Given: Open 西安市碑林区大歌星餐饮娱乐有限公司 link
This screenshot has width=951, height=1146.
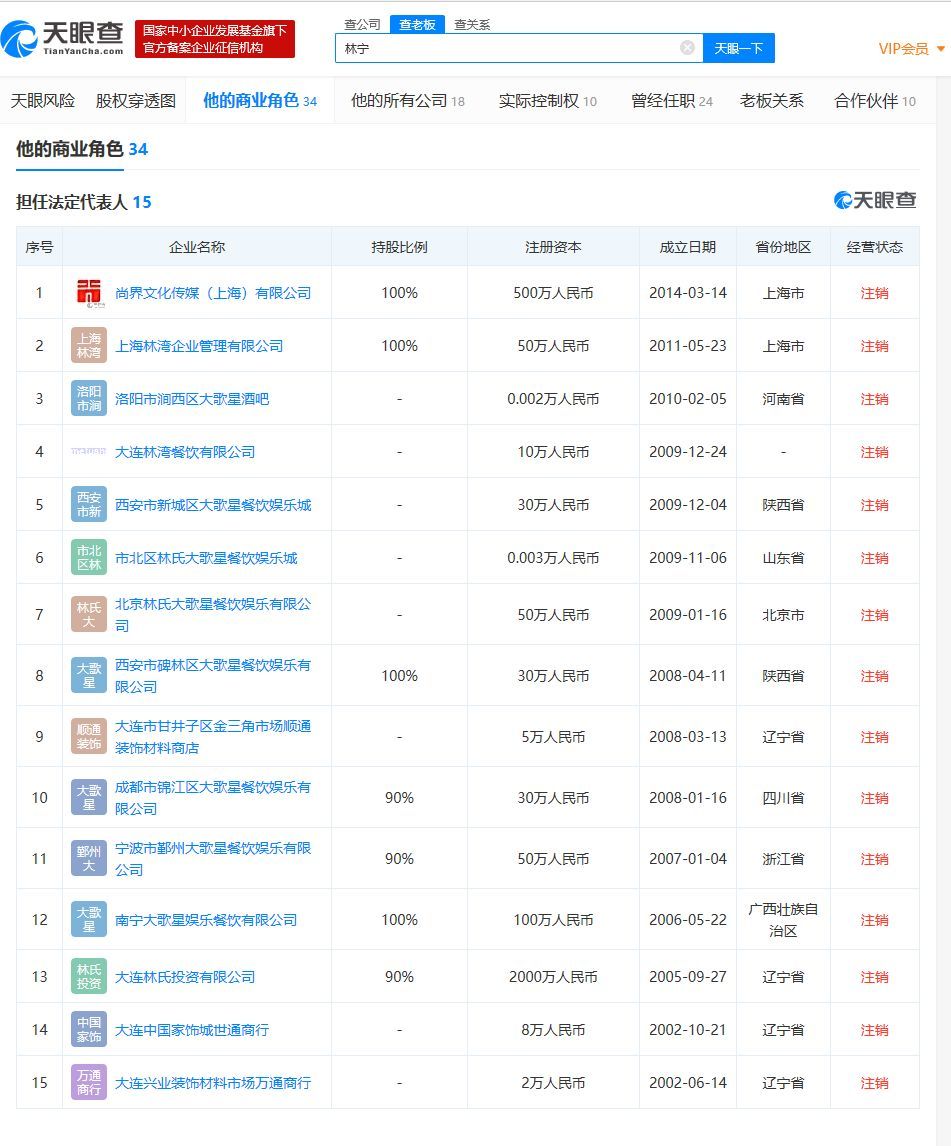Looking at the screenshot, I should click(x=213, y=675).
